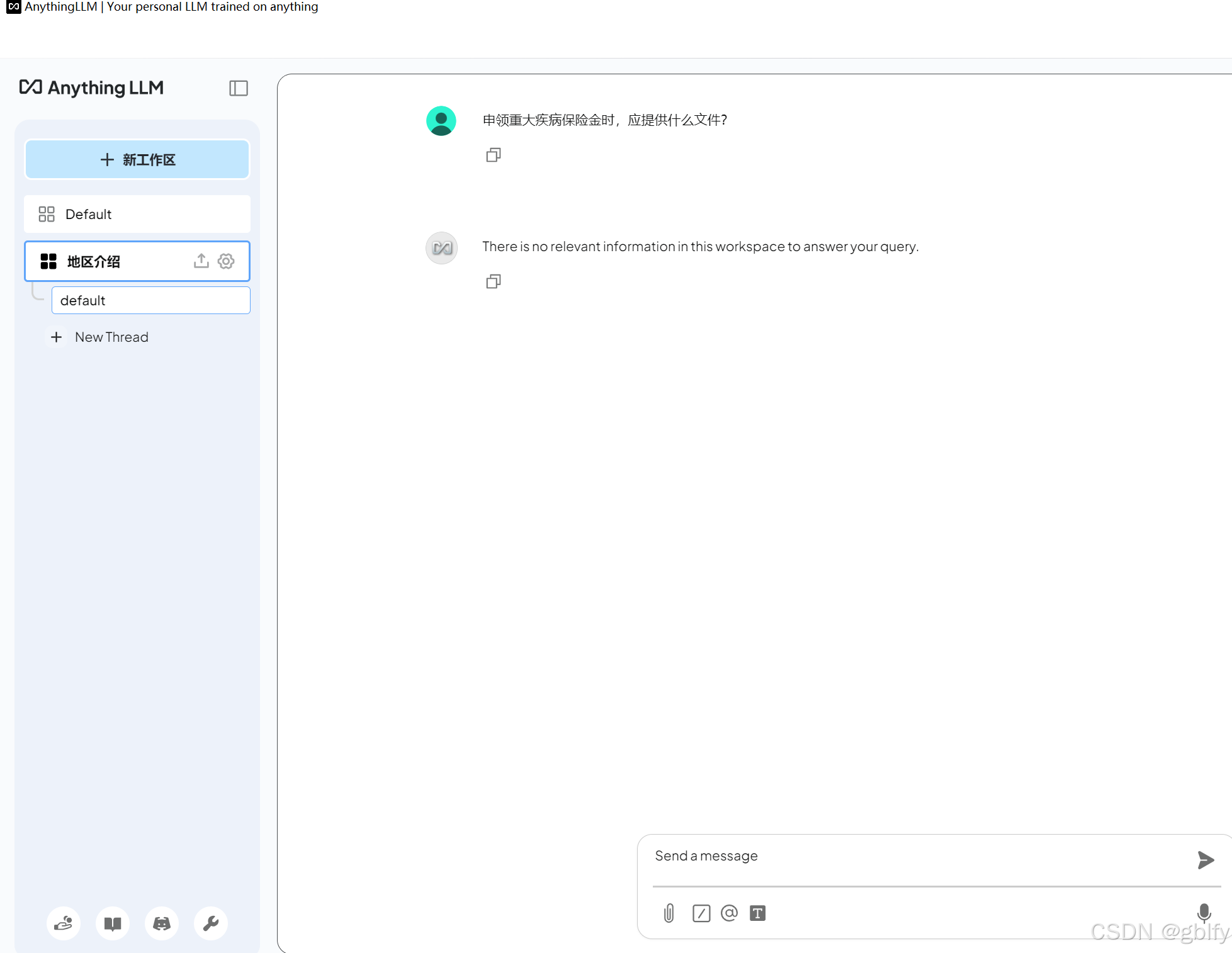Open slash commands menu icon
Image resolution: width=1232 pixels, height=953 pixels.
coord(701,913)
